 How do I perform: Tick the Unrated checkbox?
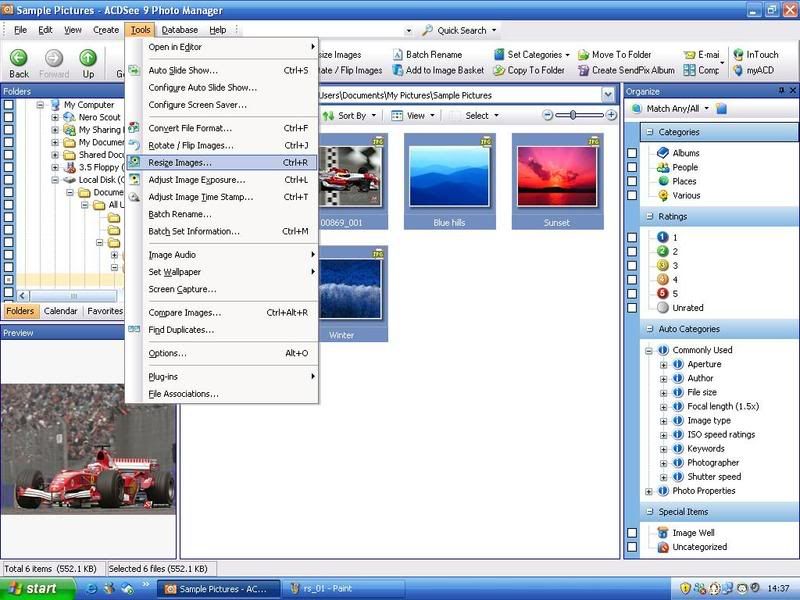point(632,308)
